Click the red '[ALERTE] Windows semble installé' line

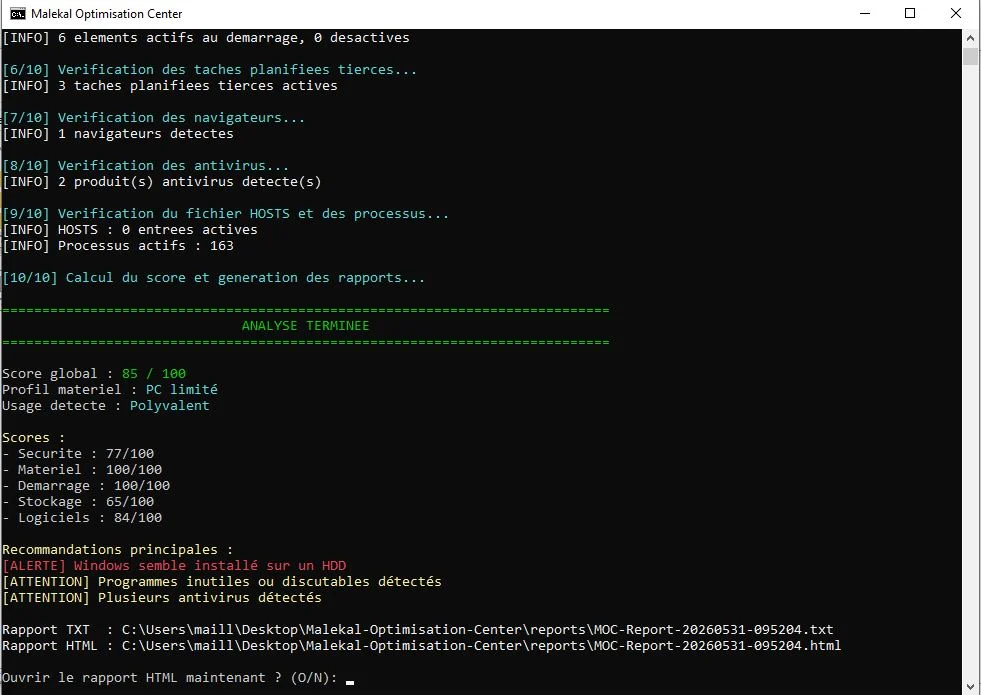click(175, 566)
